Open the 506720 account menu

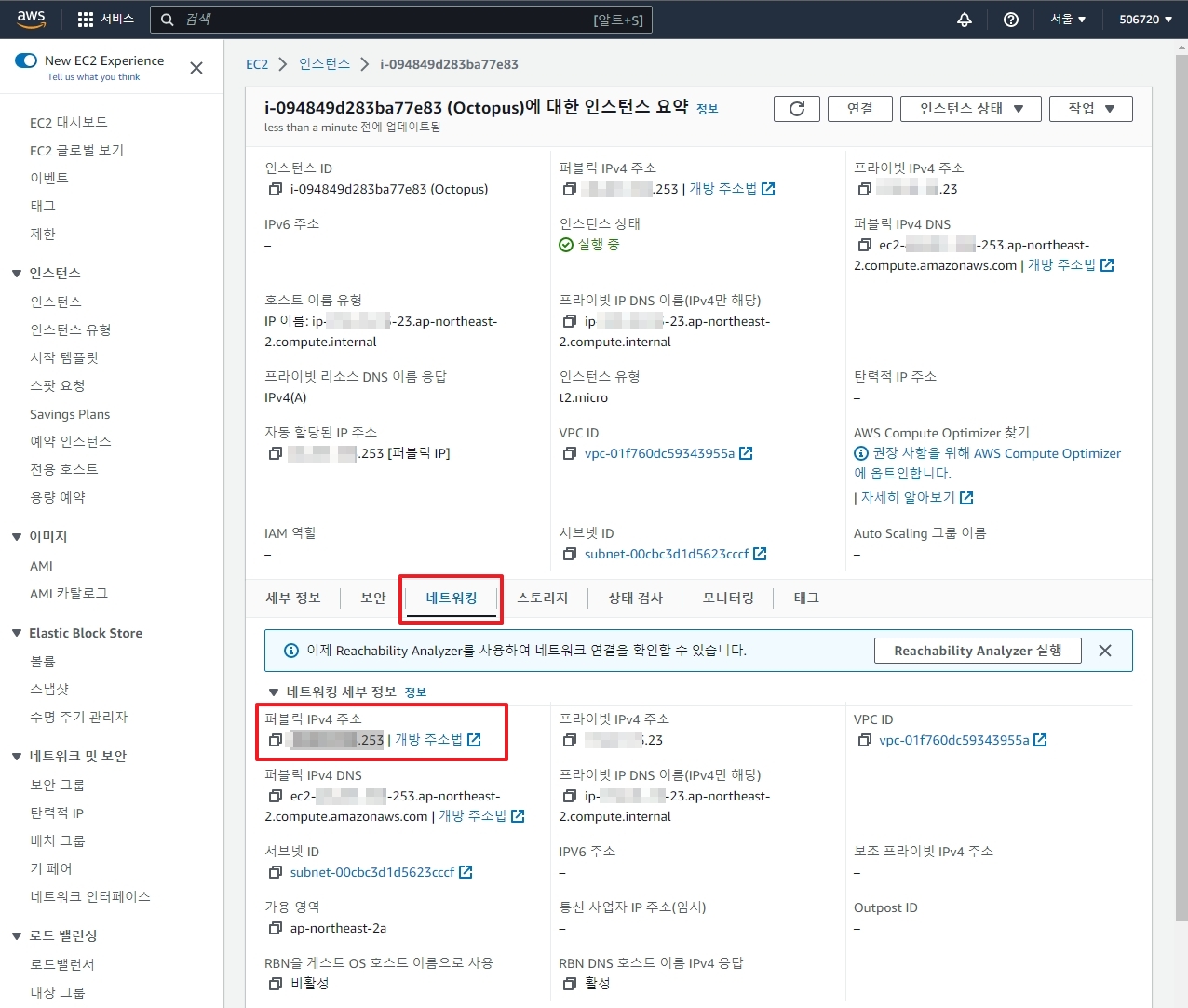coord(1145,20)
